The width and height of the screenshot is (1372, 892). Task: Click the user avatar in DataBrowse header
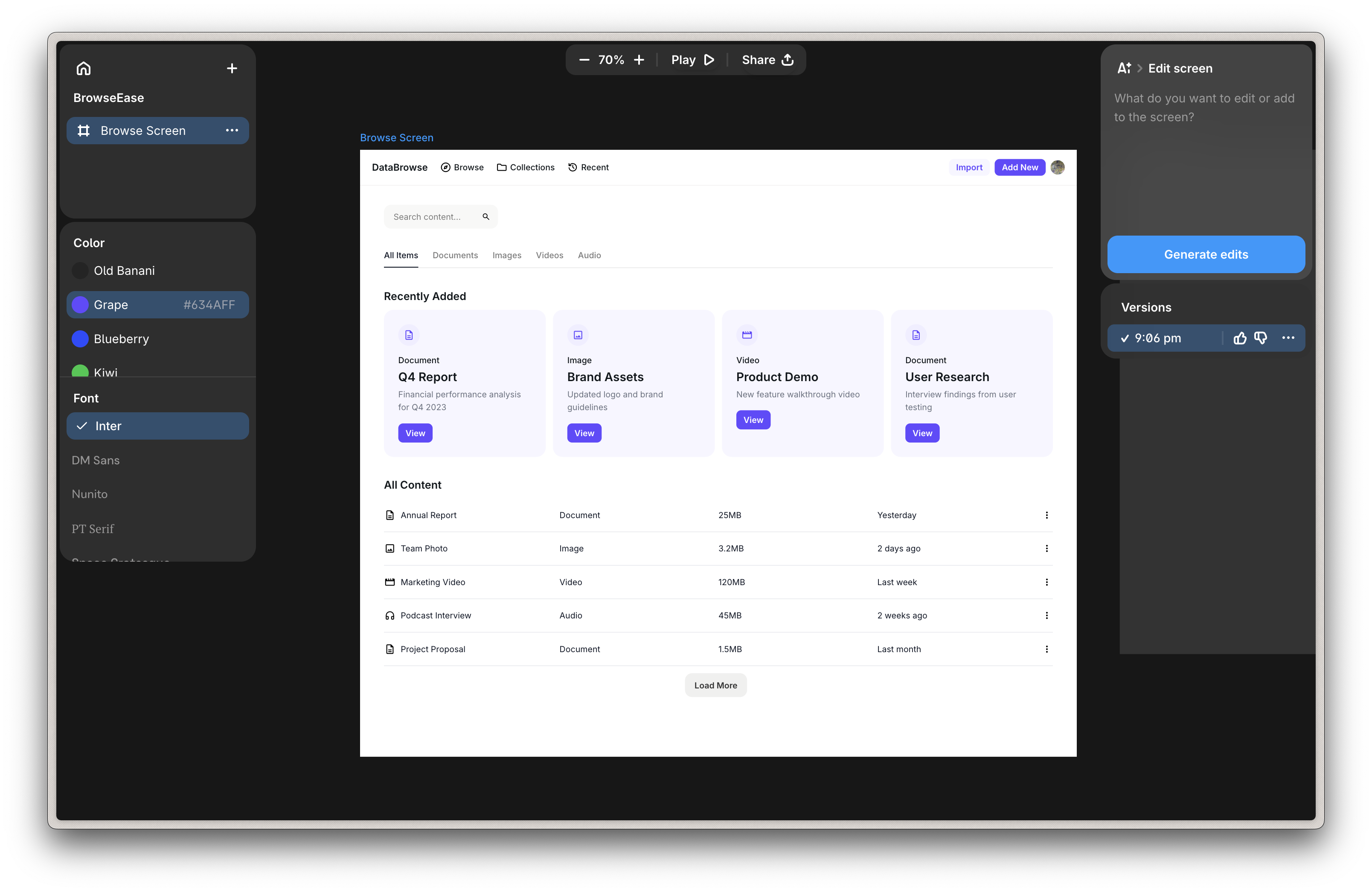pos(1057,167)
